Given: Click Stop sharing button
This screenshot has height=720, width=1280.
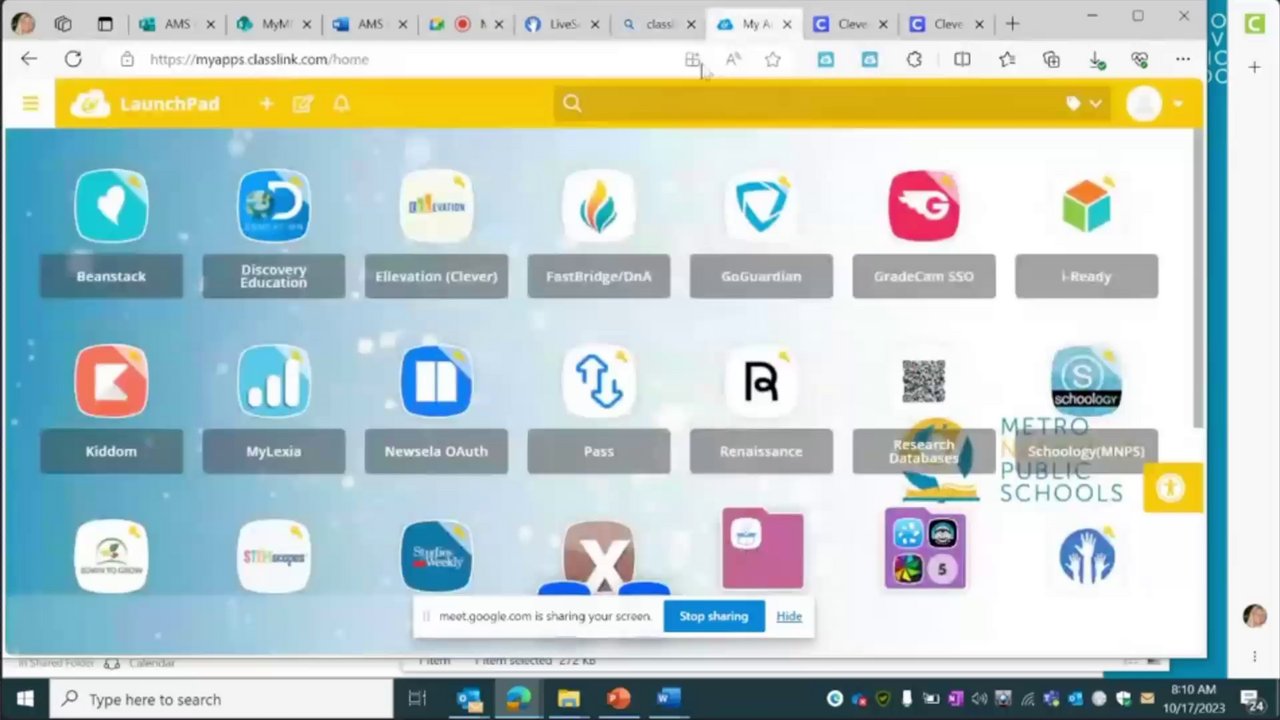Looking at the screenshot, I should [714, 616].
